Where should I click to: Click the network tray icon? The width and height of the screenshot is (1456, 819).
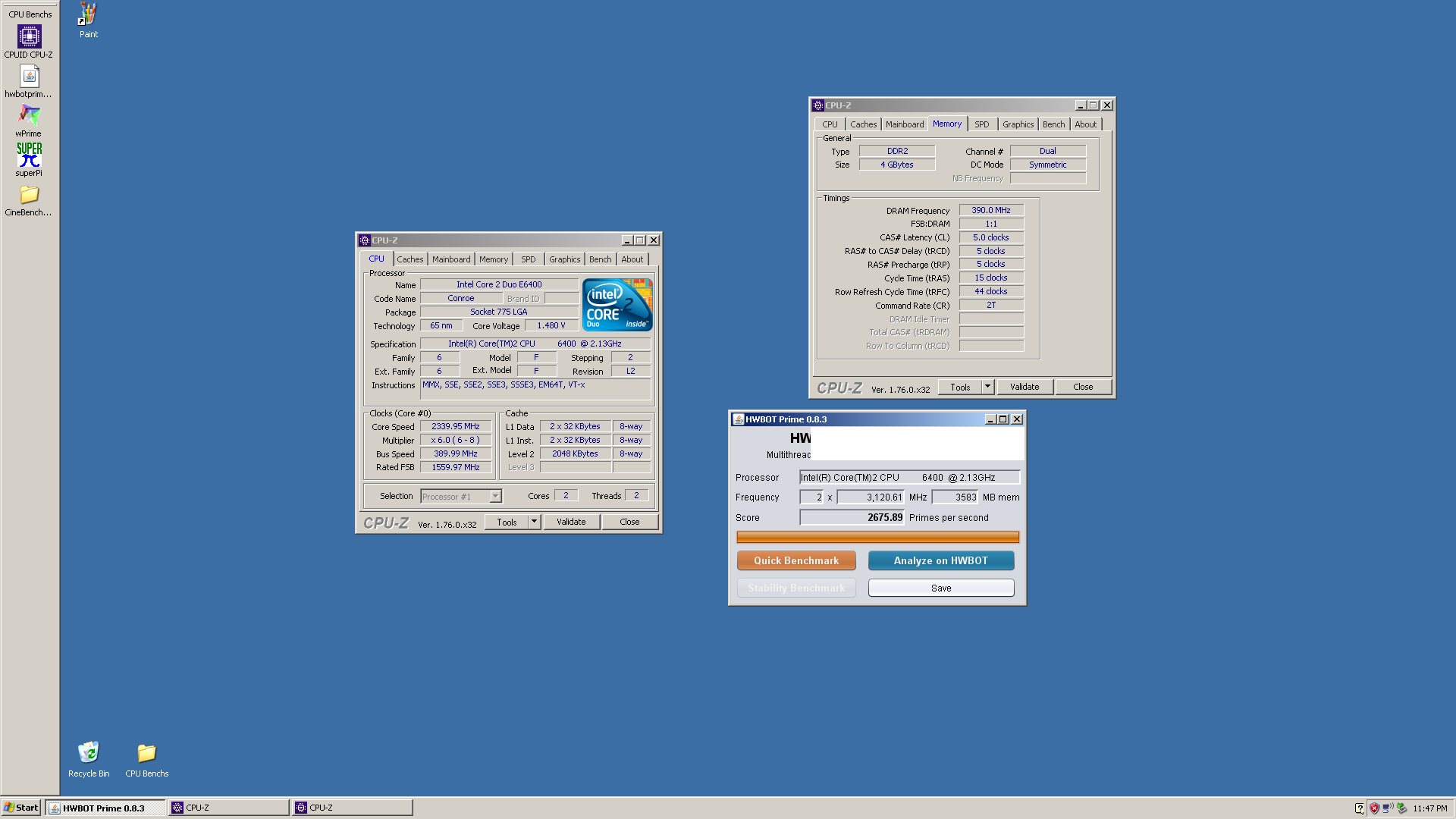1388,808
